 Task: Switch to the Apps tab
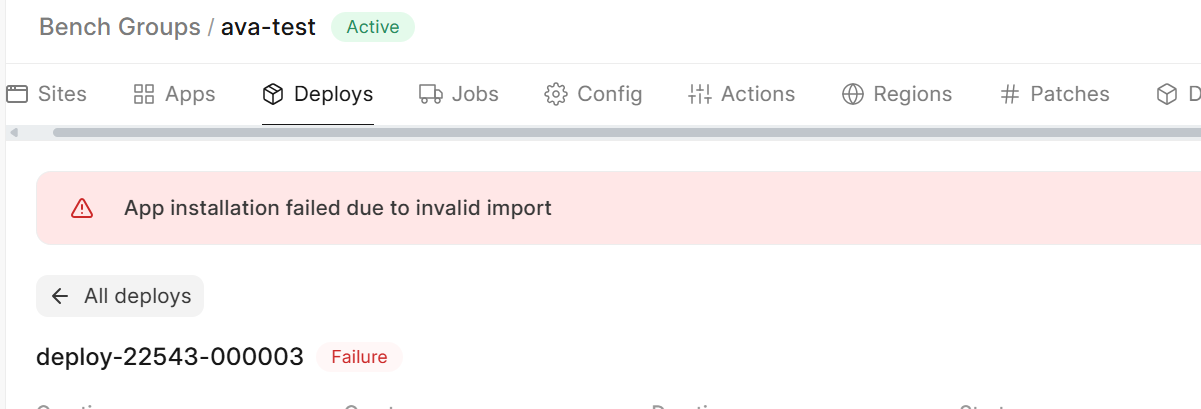pos(174,94)
